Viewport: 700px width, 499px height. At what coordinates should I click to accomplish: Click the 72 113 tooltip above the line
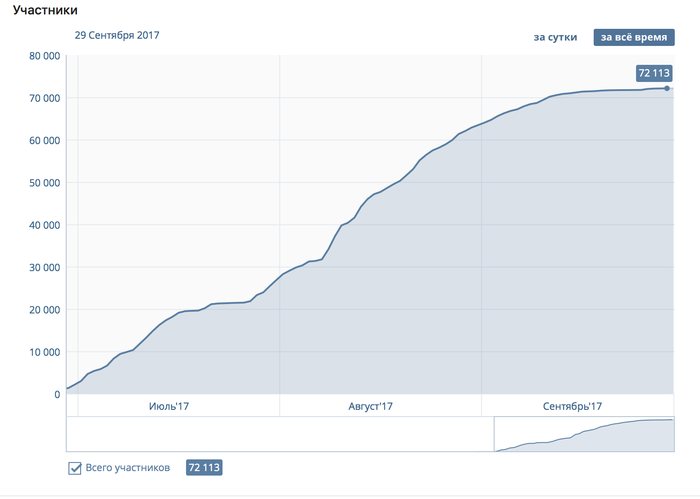coord(653,73)
